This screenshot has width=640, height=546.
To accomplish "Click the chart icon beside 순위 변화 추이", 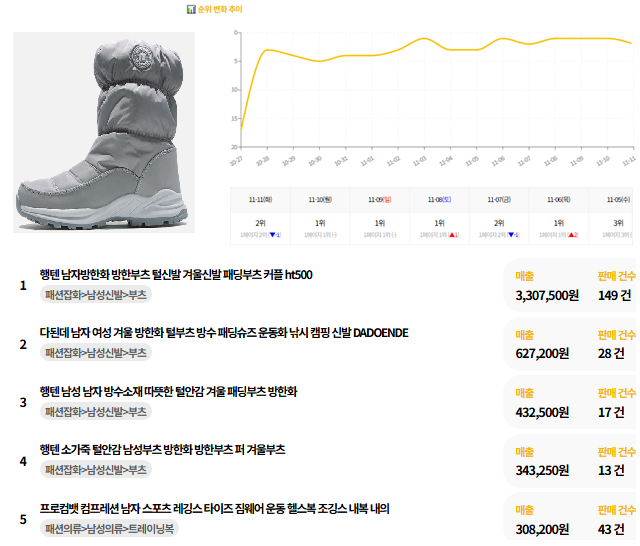I will pos(190,9).
